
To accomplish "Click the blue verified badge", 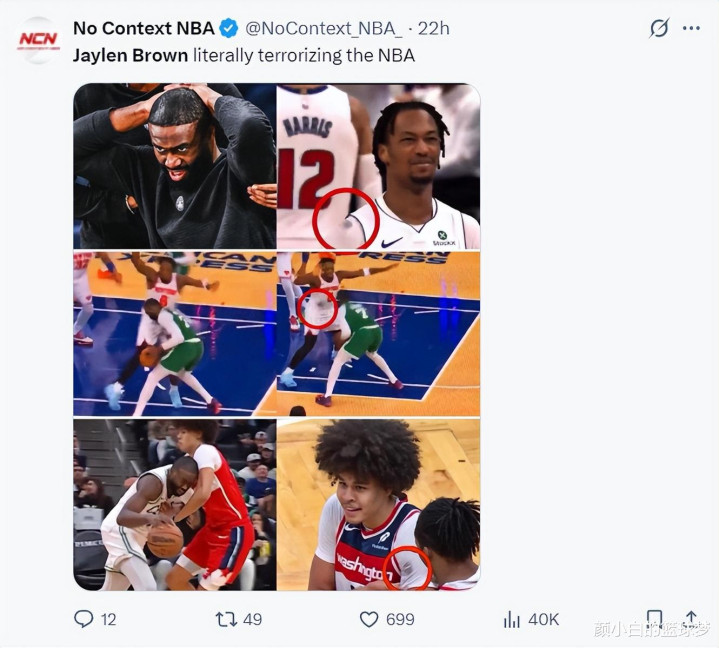I will 229,28.
